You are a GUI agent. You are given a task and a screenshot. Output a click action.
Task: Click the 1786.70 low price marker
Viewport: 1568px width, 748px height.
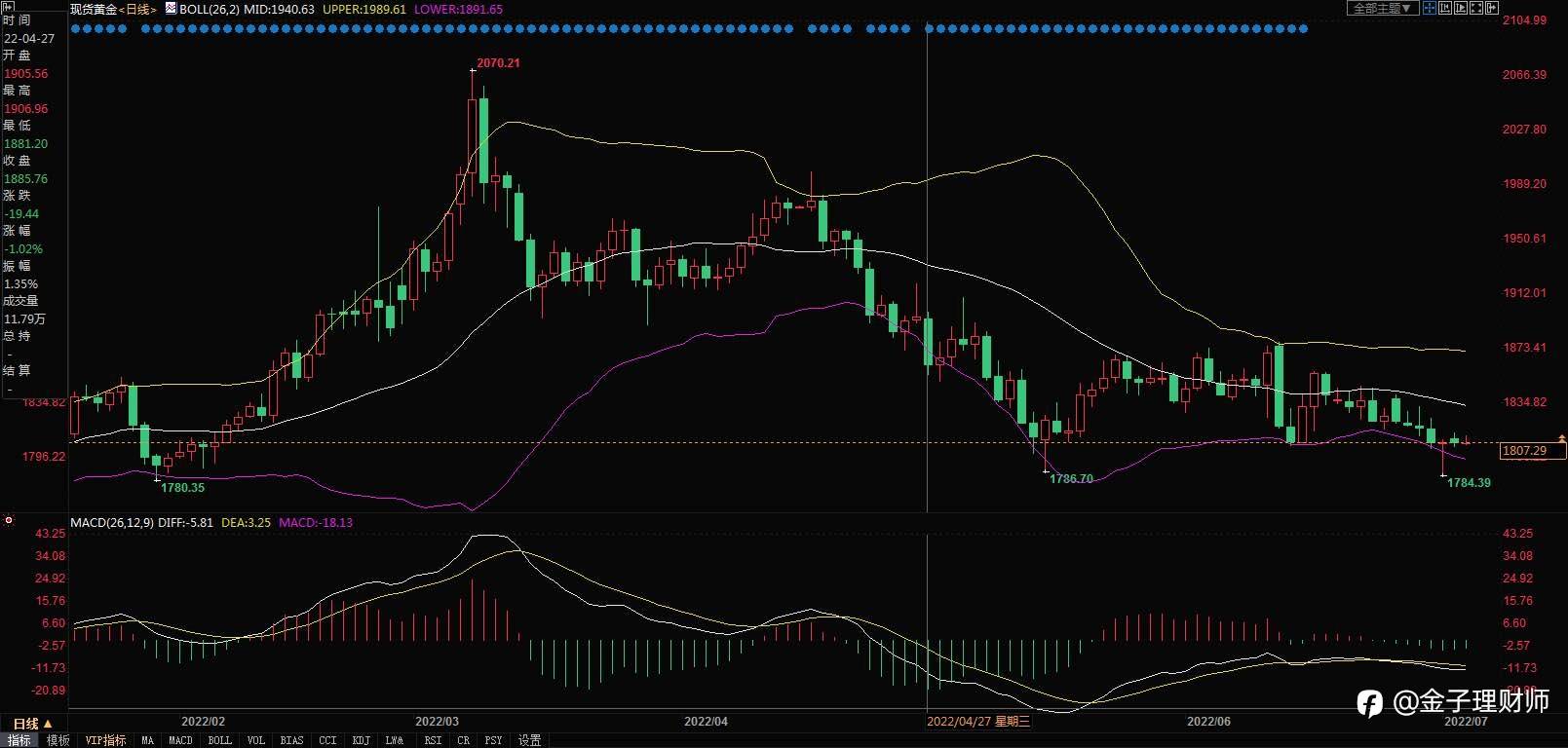[x=1071, y=479]
